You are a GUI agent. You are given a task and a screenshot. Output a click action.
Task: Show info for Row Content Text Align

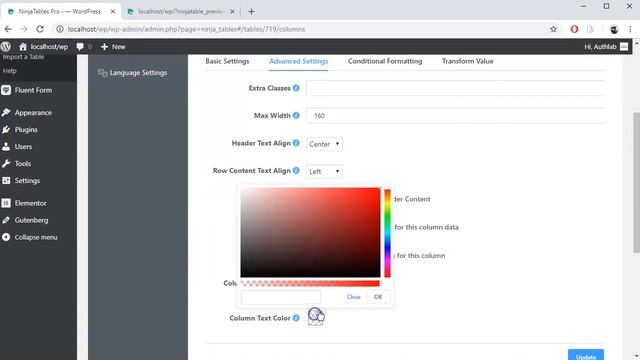296,170
